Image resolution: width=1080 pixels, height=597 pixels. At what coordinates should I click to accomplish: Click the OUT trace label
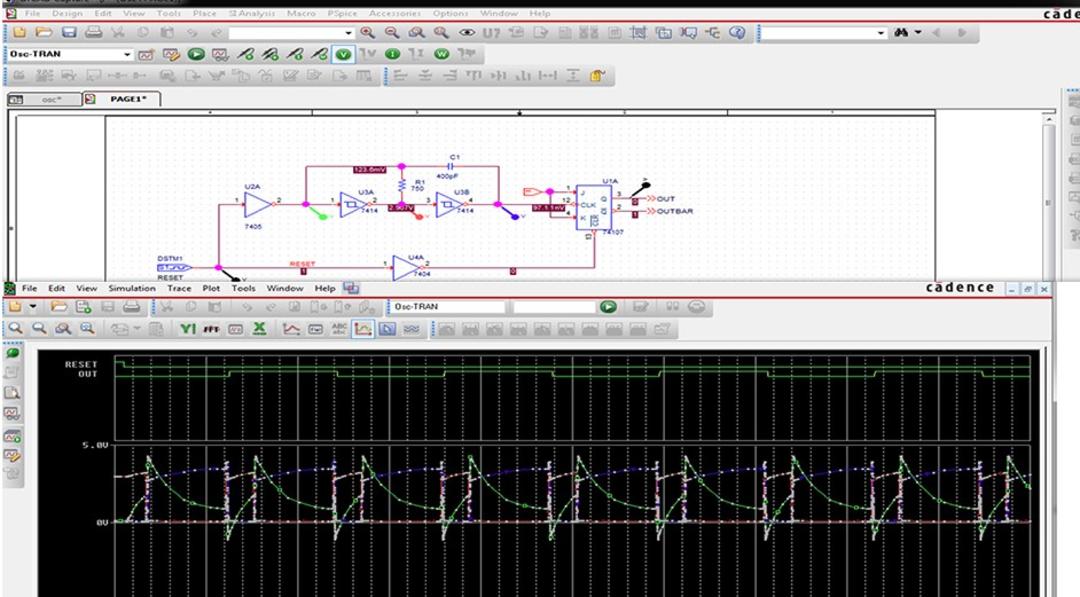[87, 374]
